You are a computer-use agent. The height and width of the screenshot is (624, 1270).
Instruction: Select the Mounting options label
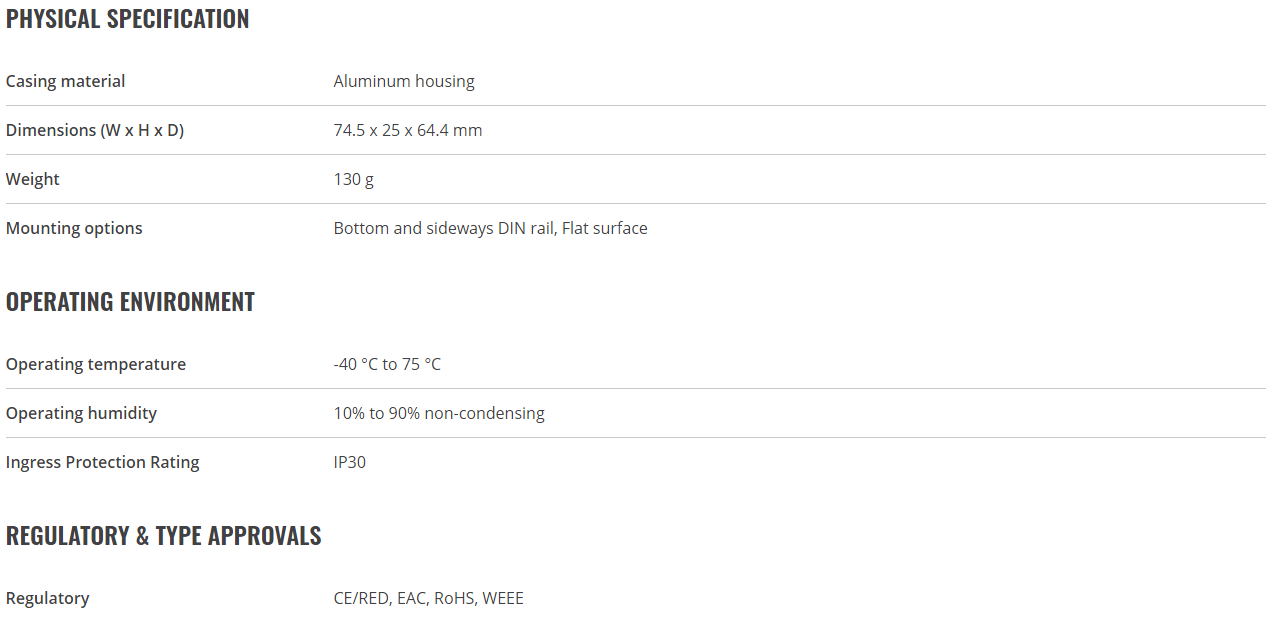tap(74, 228)
